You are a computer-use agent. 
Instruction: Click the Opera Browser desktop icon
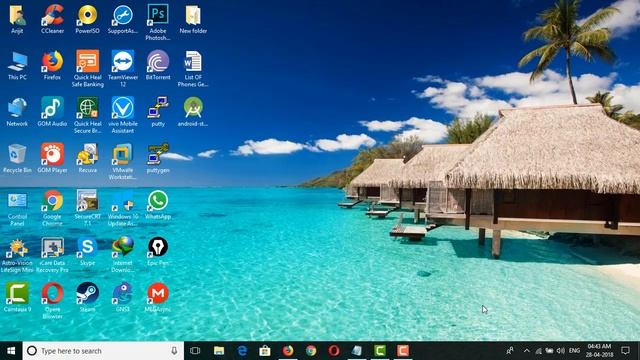pos(53,301)
